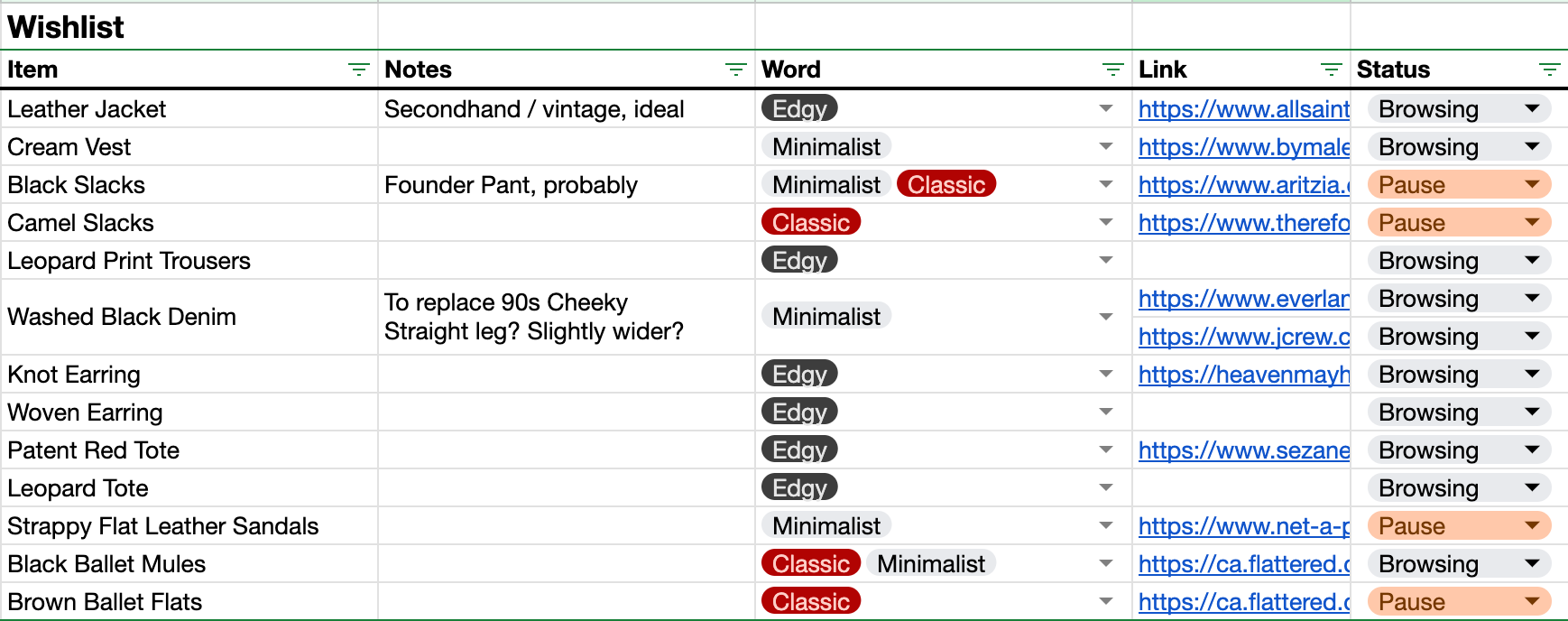This screenshot has height=621, width=1568.
Task: Open the allsaints link for Leather Jacket
Action: (1244, 109)
